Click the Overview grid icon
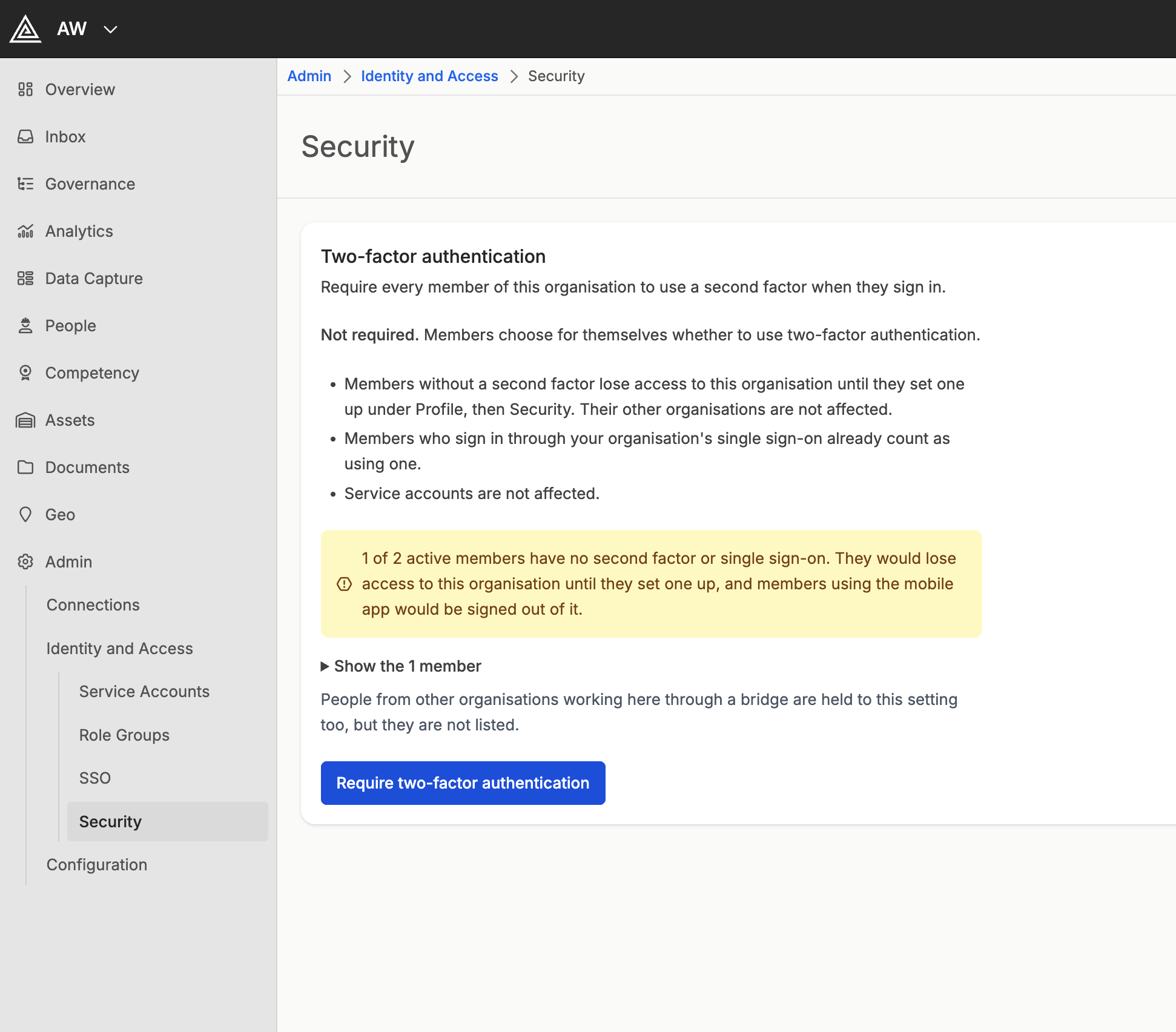This screenshot has width=1176, height=1032. (x=25, y=90)
